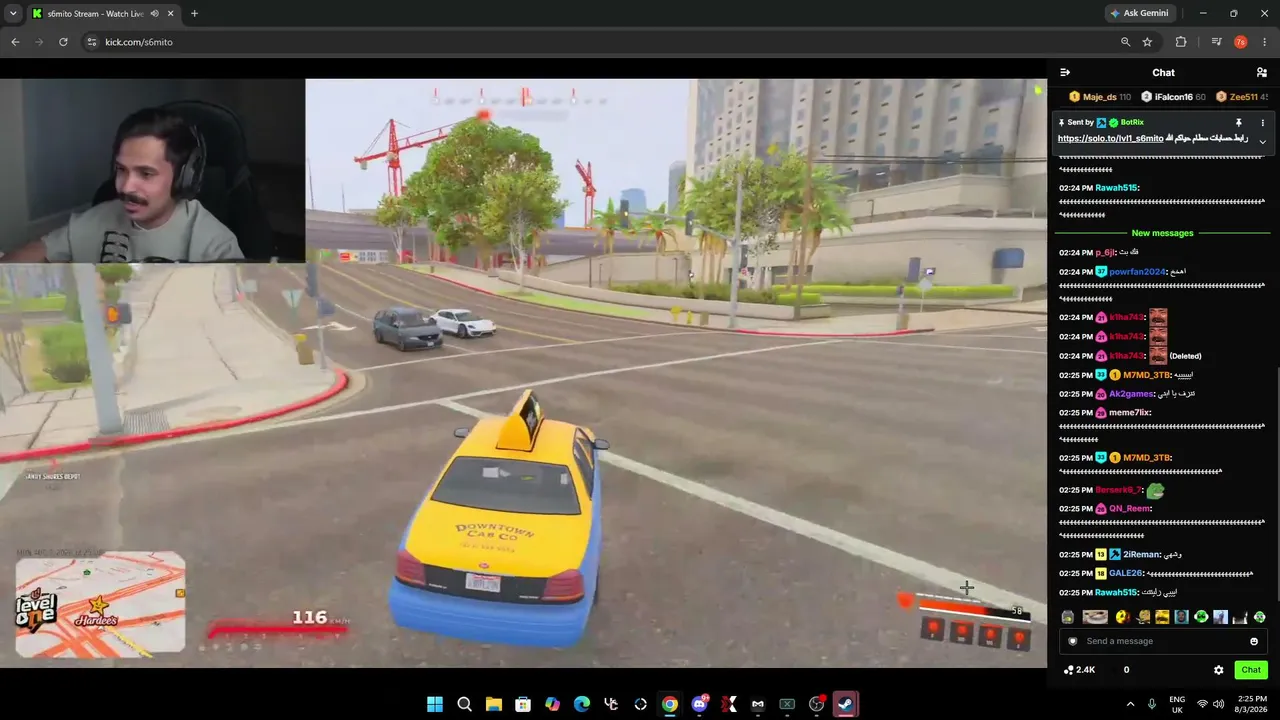1280x720 pixels.
Task: Unpin the BotRix pinned message
Action: coord(1239,123)
